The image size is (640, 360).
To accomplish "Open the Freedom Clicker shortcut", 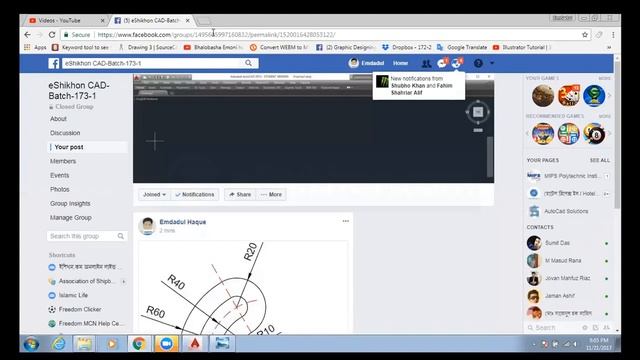I will pyautogui.click(x=80, y=309).
